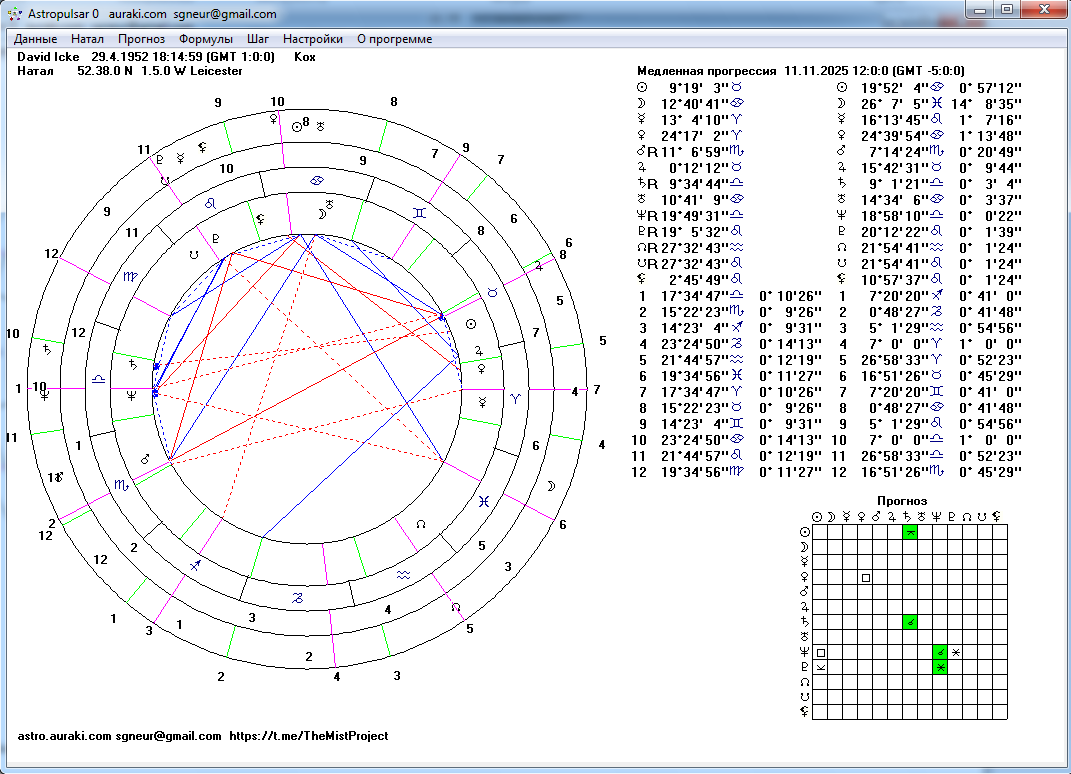Open the Формулы menu

(206, 39)
